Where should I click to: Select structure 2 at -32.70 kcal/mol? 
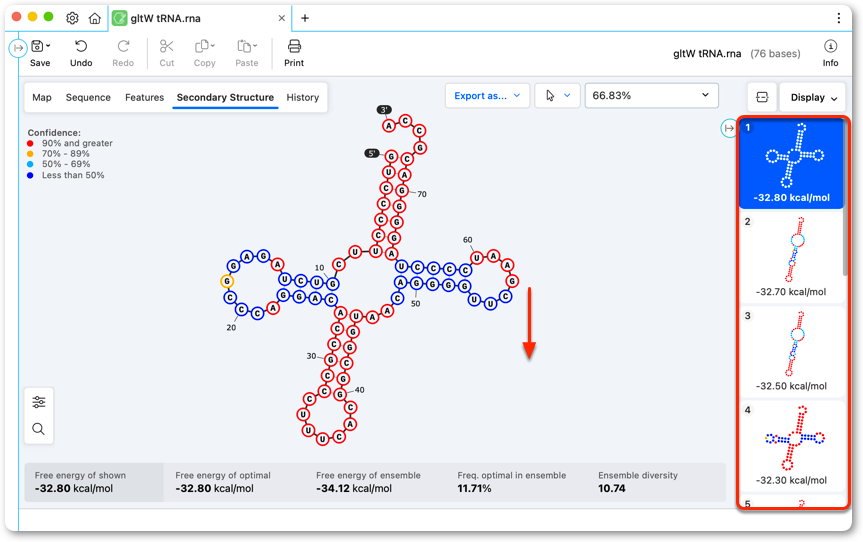791,258
